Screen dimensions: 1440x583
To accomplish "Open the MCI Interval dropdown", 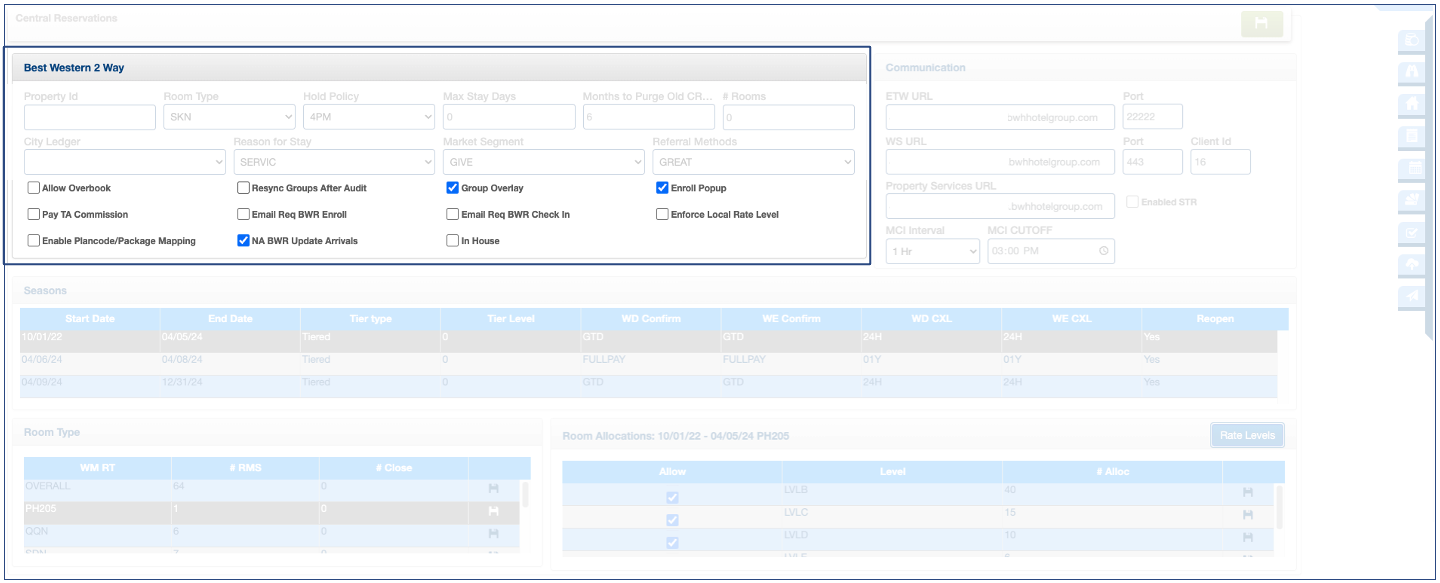I will pos(932,251).
